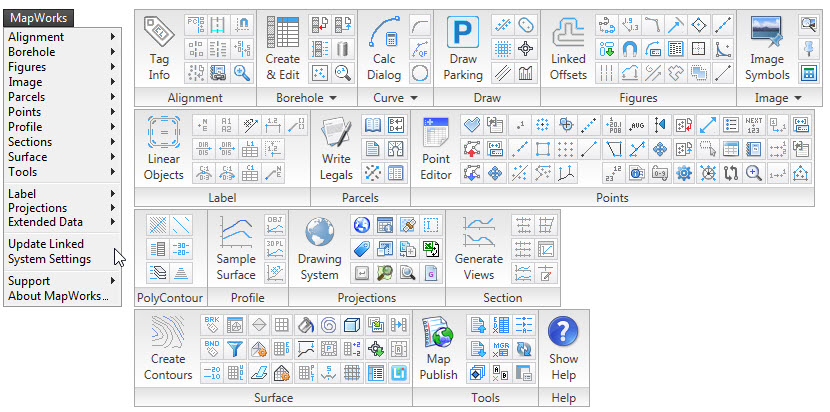Click the Show Help button

(x=563, y=348)
